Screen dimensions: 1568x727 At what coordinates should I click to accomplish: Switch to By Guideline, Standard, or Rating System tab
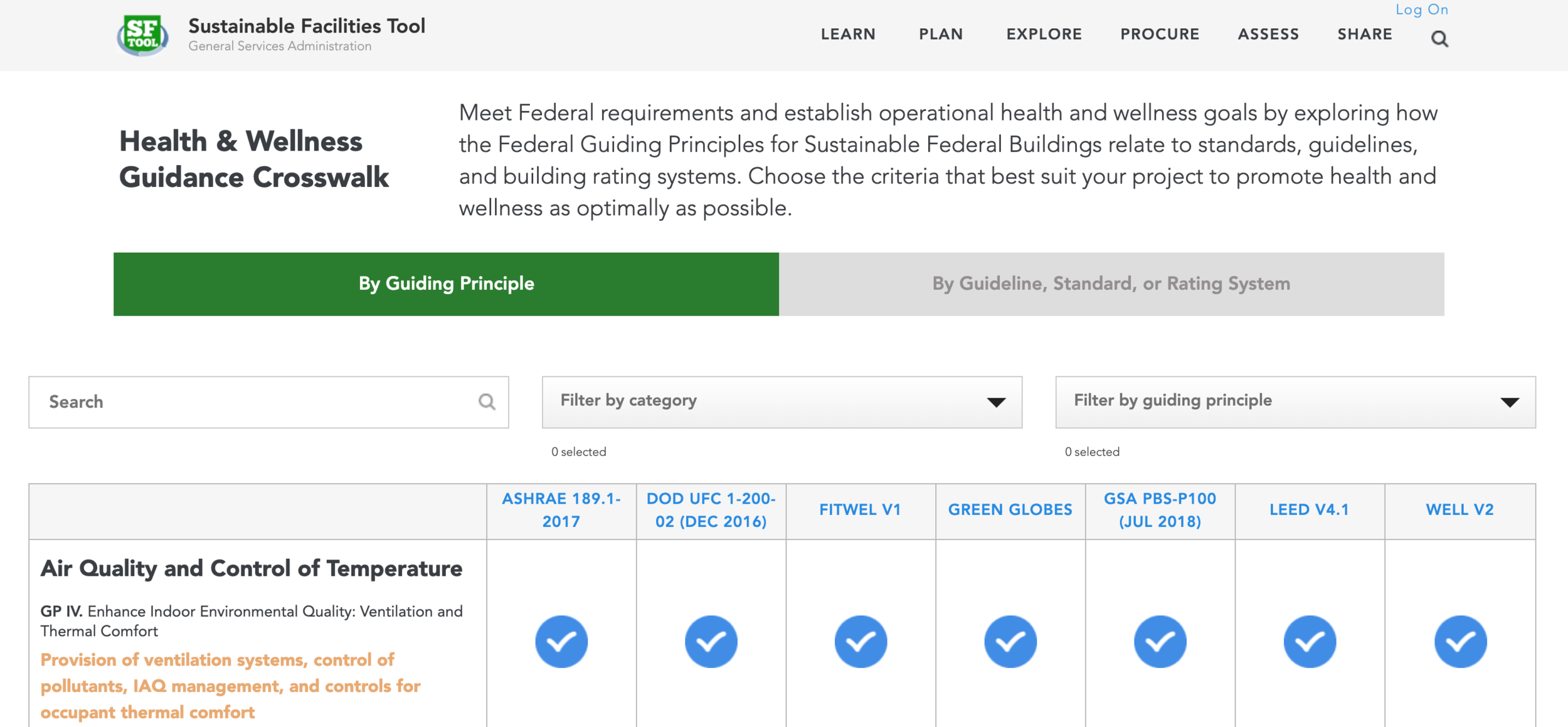(x=1111, y=284)
